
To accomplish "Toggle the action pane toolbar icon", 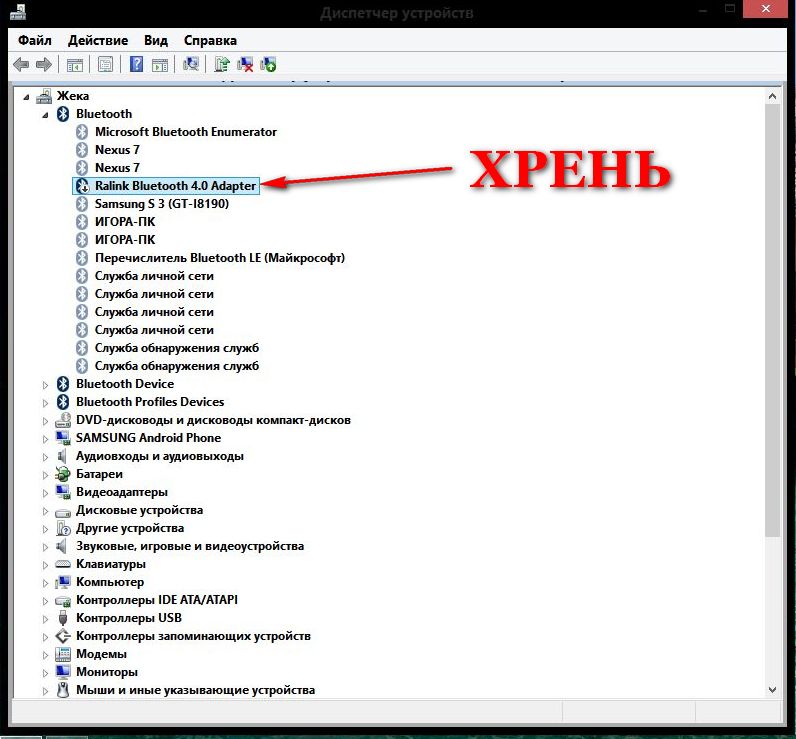I will tap(159, 64).
